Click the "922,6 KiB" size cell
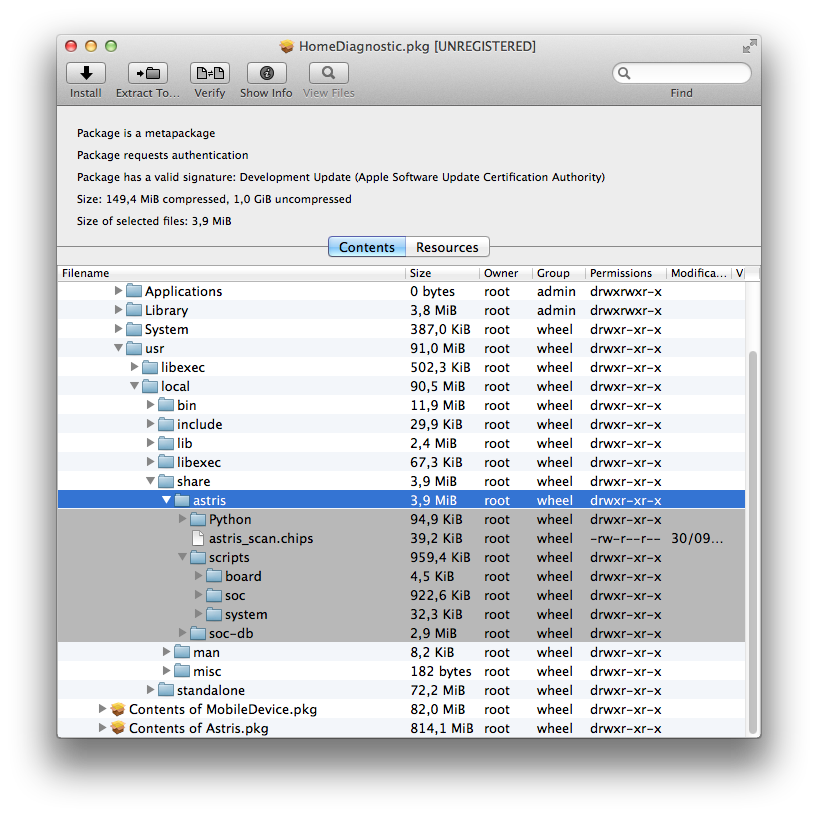Image resolution: width=818 pixels, height=817 pixels. point(440,595)
